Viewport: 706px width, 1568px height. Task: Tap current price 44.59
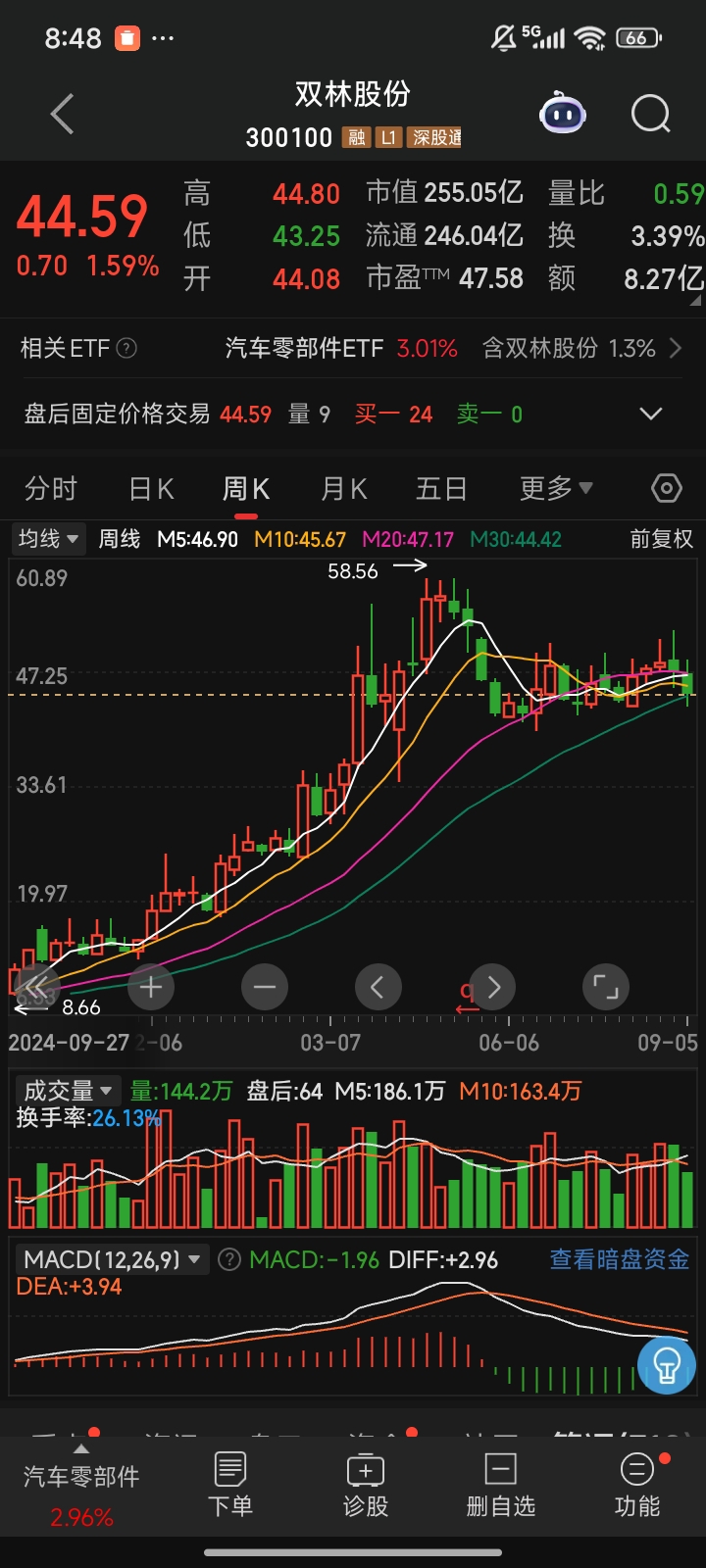coord(82,217)
